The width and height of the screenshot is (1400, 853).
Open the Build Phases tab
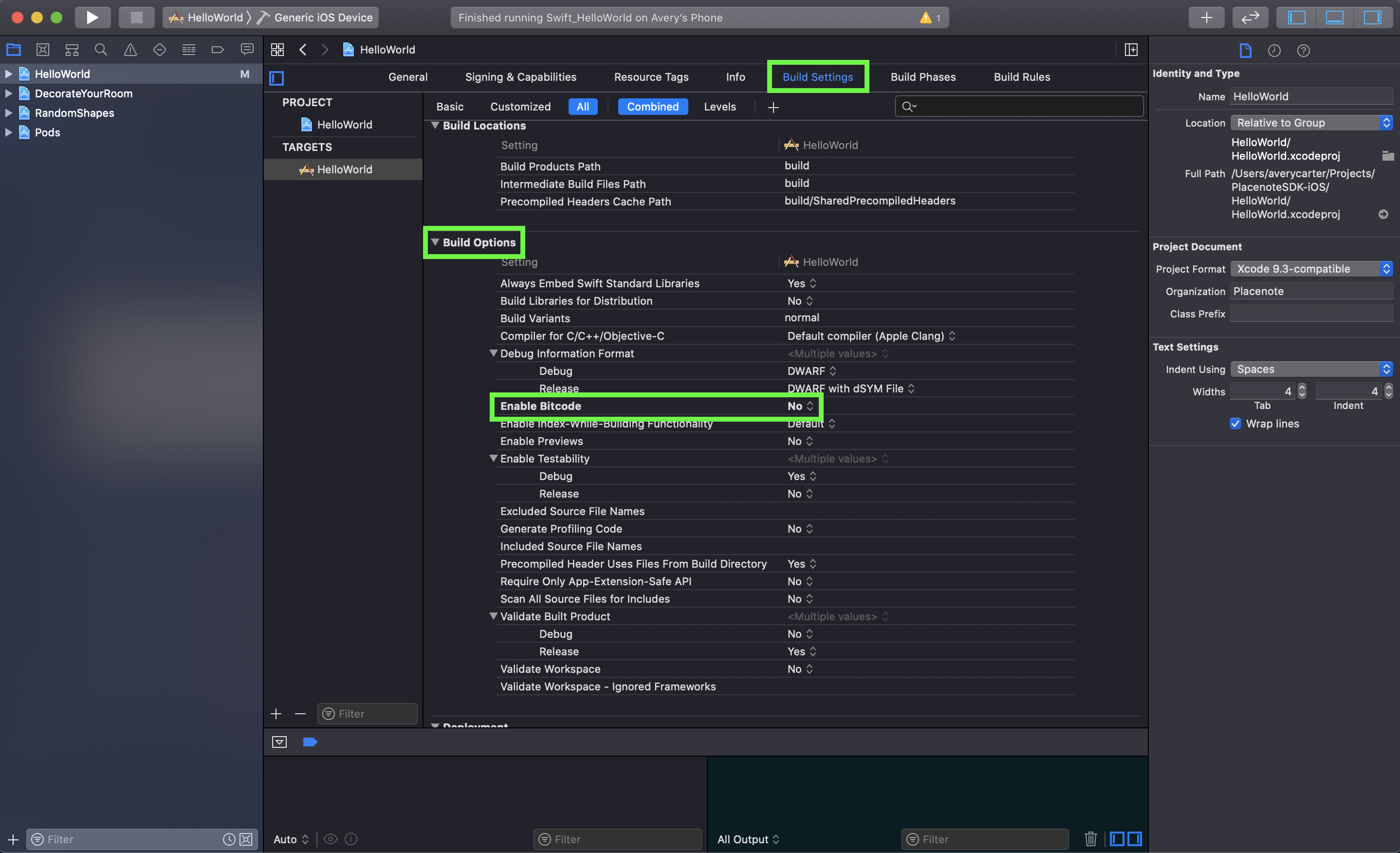point(923,77)
